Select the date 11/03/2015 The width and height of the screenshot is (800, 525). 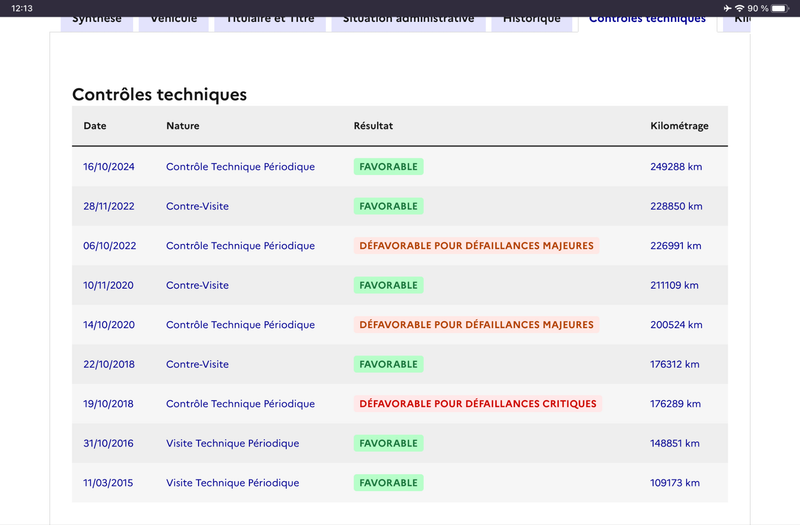[108, 483]
